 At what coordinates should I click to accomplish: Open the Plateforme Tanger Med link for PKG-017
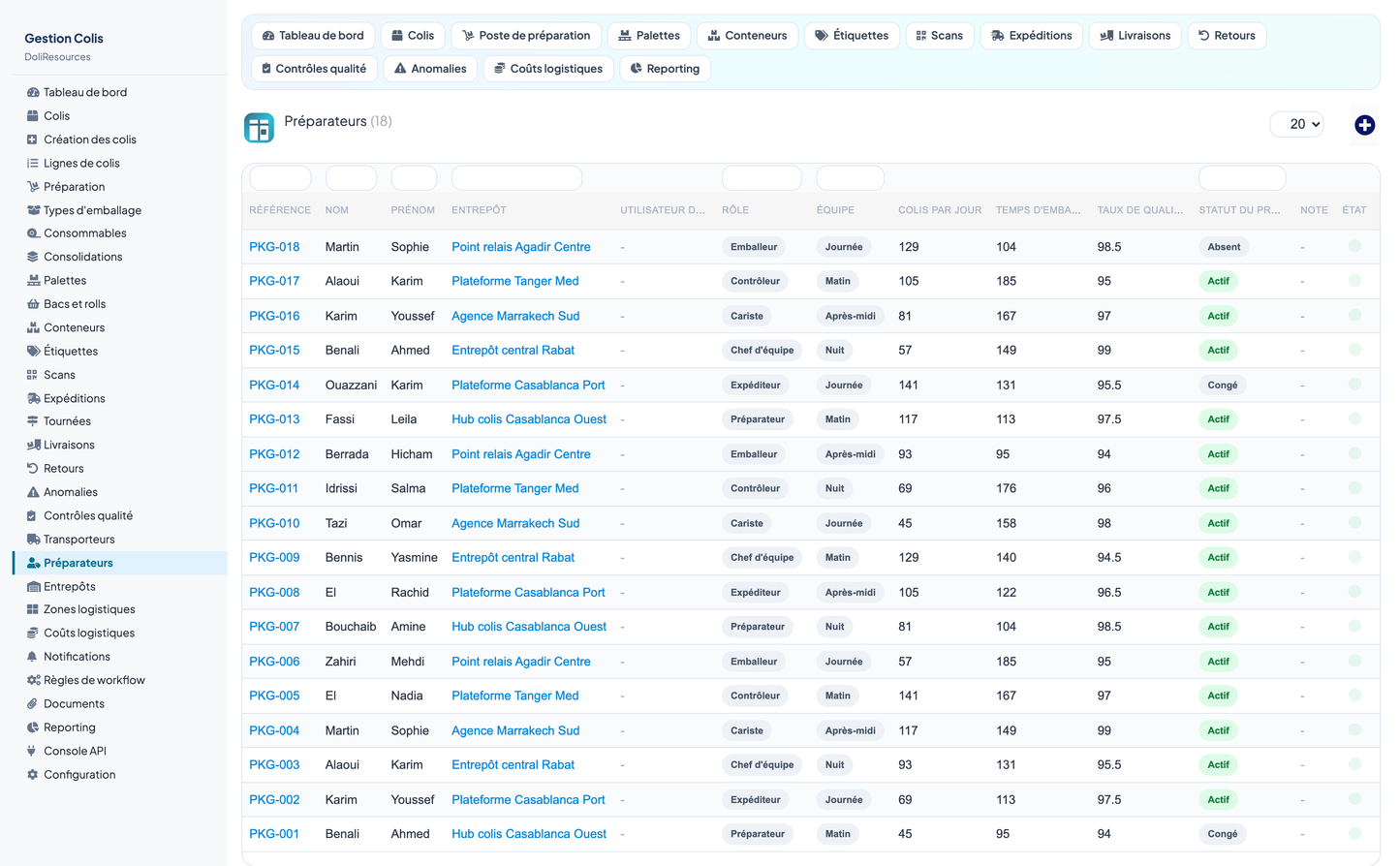tap(515, 281)
